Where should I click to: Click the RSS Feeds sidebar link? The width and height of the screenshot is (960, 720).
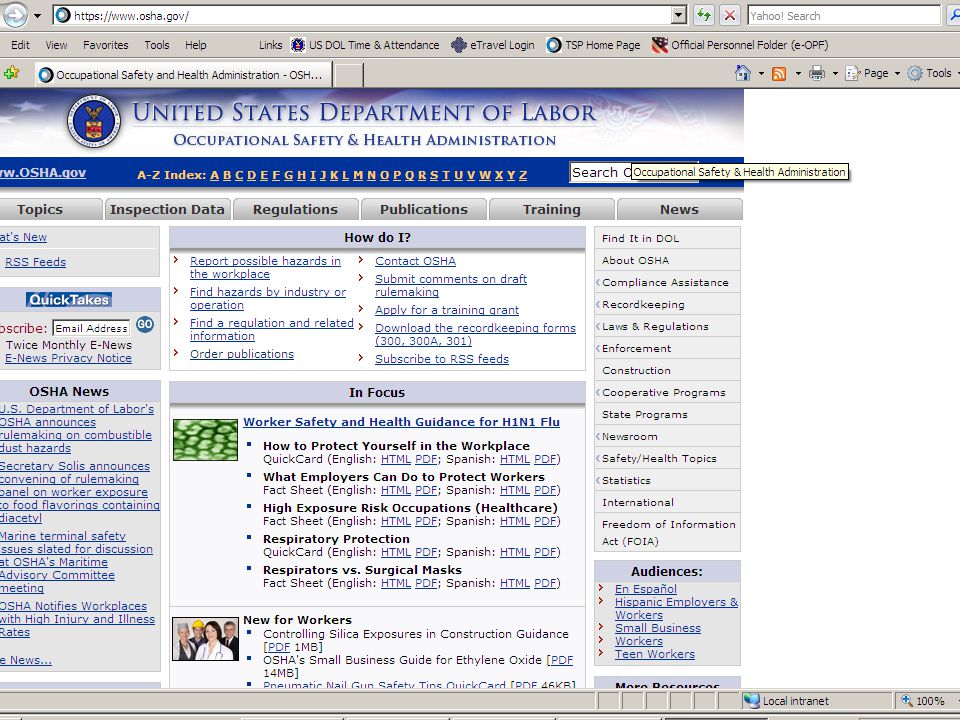36,262
